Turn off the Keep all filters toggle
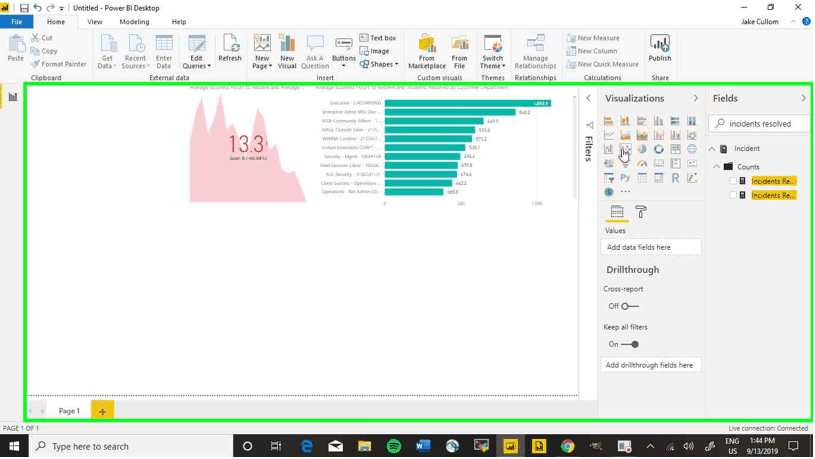 pos(630,344)
